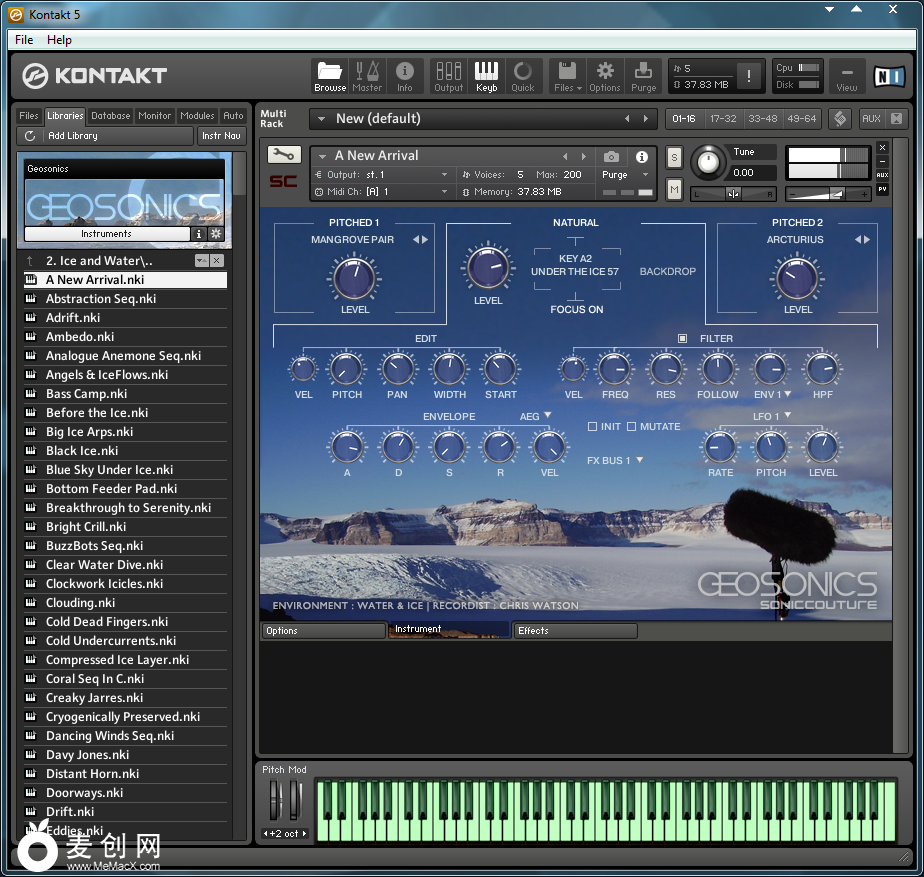
Task: Enable the MUTATE checkbox
Action: pos(631,427)
